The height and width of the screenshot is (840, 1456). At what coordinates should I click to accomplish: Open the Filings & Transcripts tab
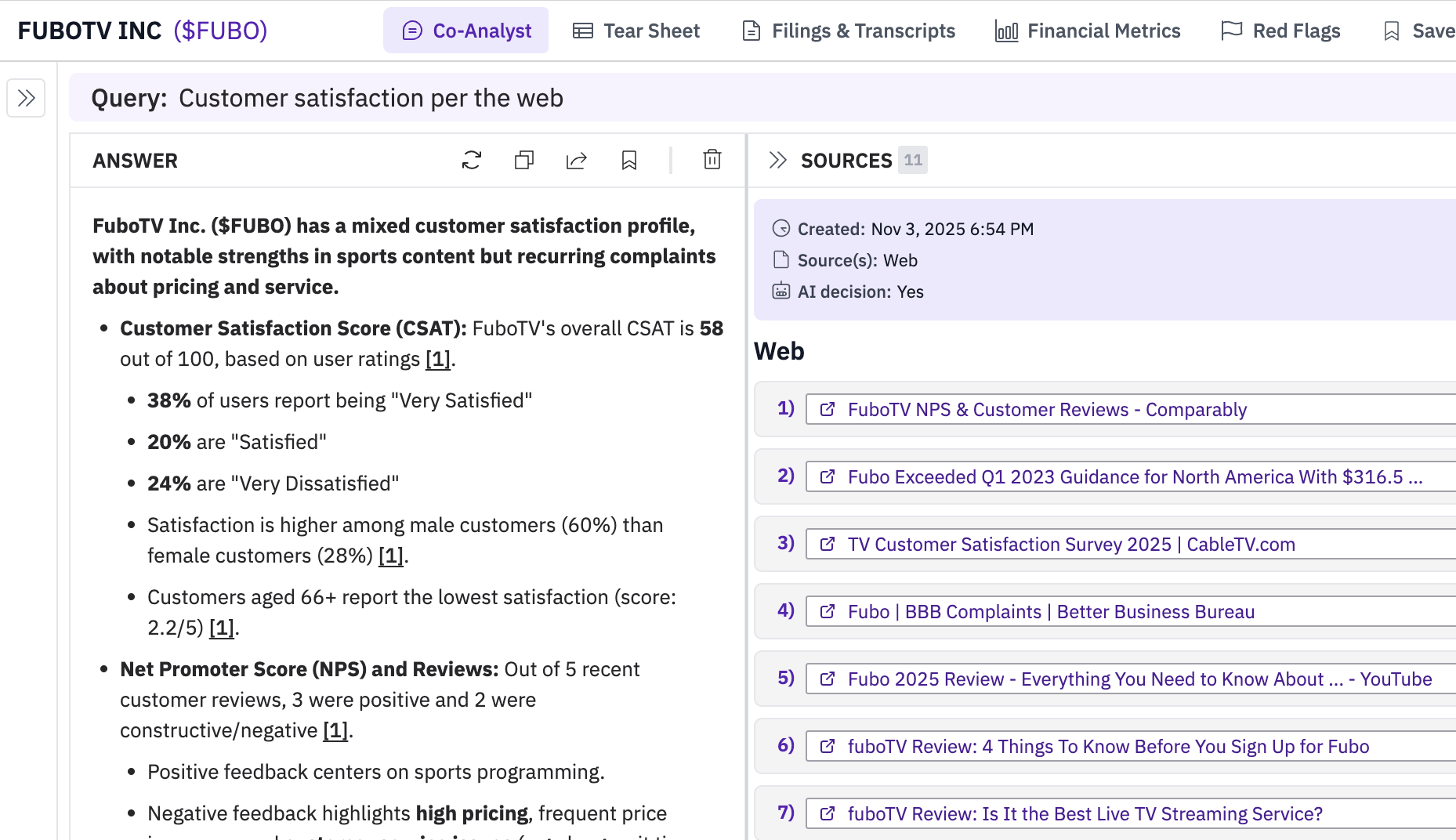(x=849, y=31)
